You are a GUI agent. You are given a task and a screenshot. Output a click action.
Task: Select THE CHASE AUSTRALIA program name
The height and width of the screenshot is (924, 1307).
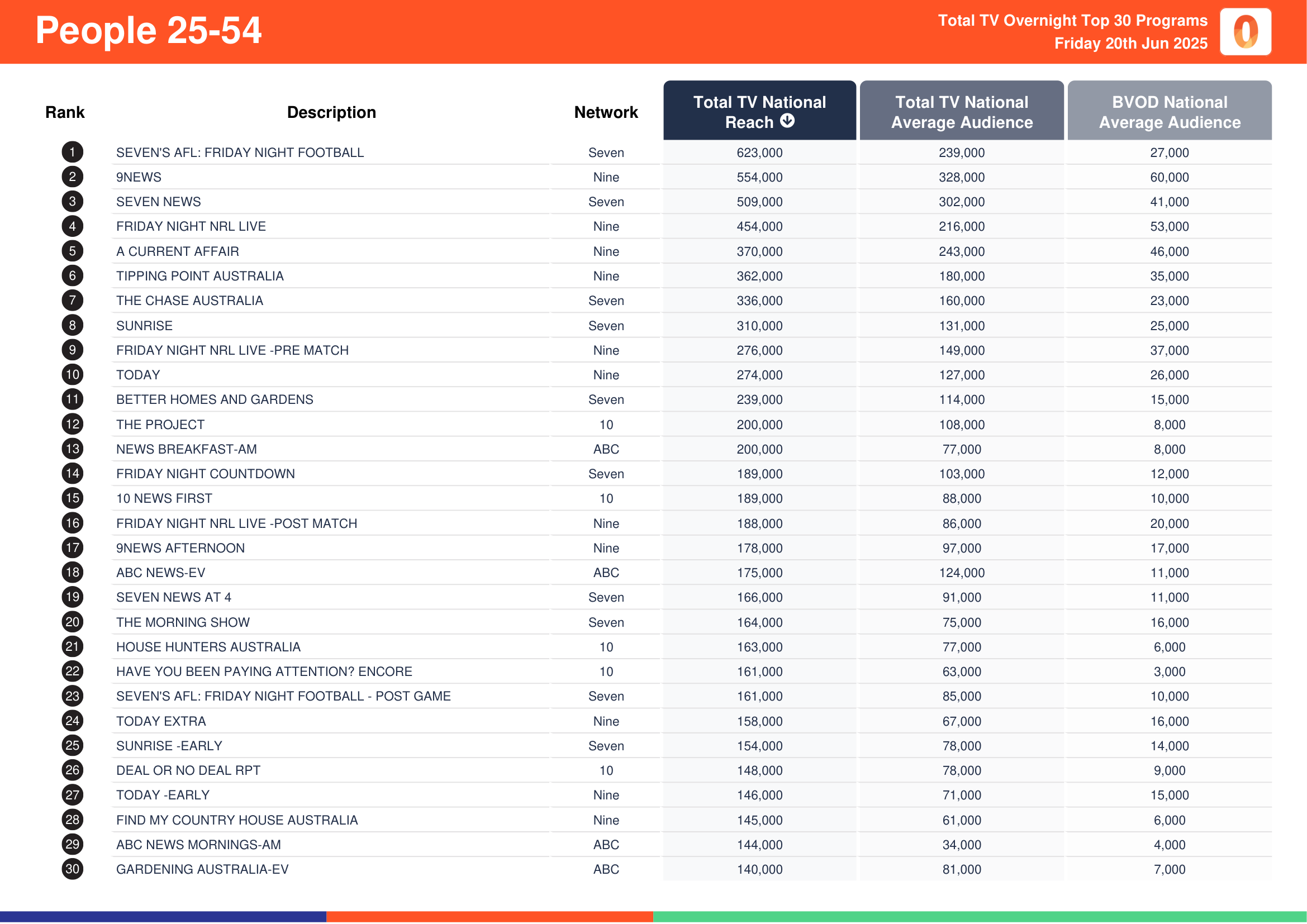(189, 301)
